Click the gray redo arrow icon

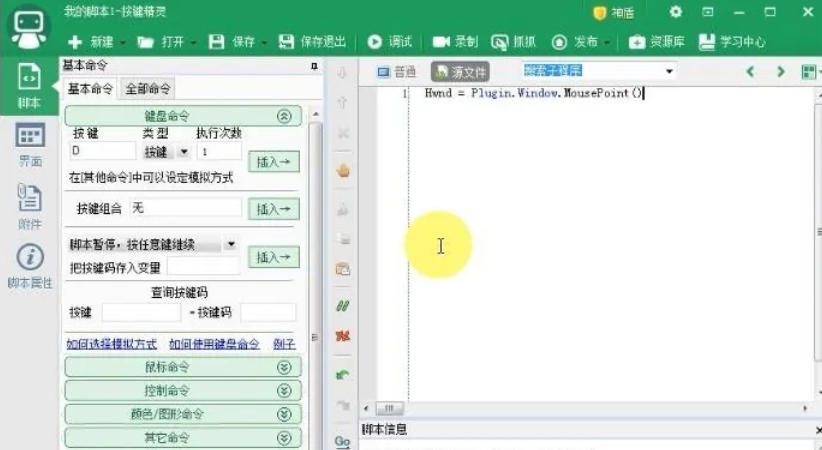[343, 405]
